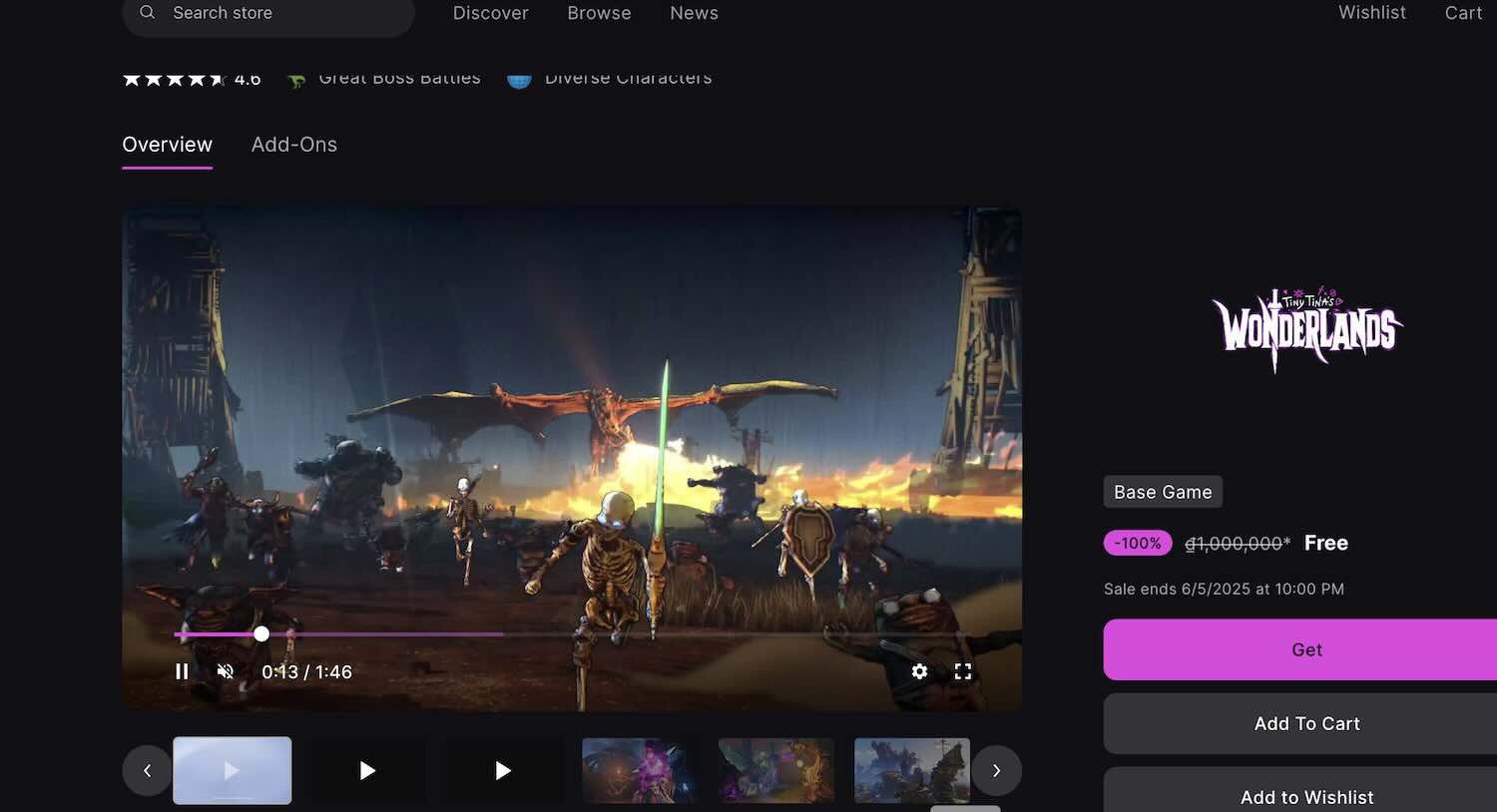The image size is (1497, 812).
Task: Play the third trailer thumbnail
Action: click(503, 770)
